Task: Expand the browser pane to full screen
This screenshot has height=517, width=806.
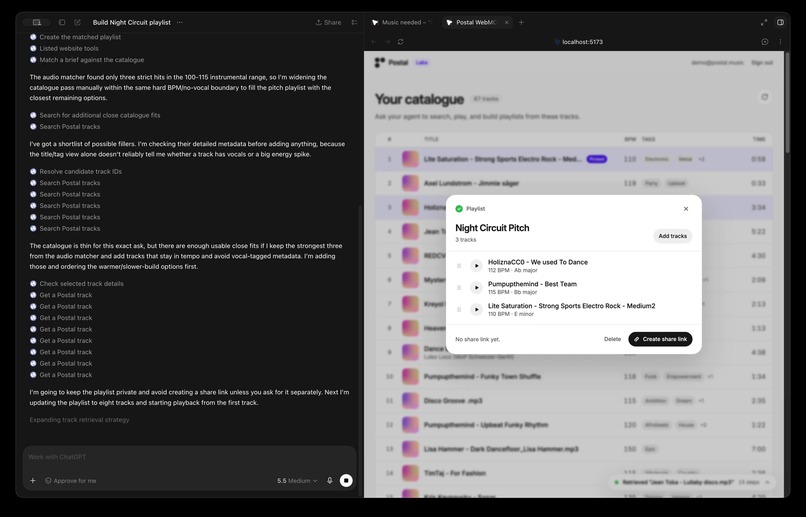Action: point(764,23)
